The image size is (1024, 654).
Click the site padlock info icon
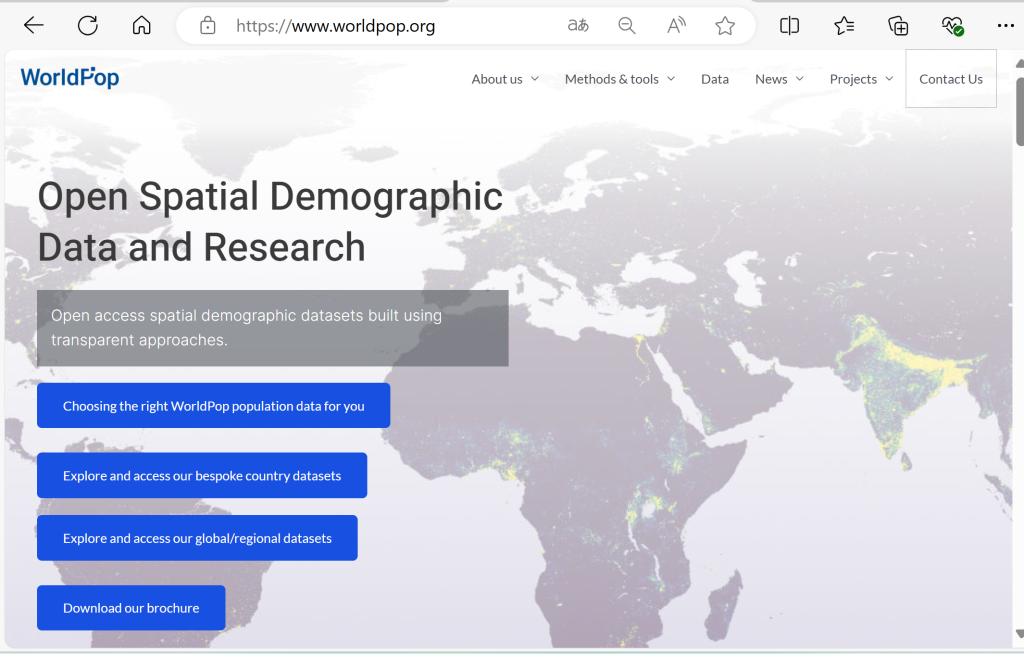coord(208,26)
